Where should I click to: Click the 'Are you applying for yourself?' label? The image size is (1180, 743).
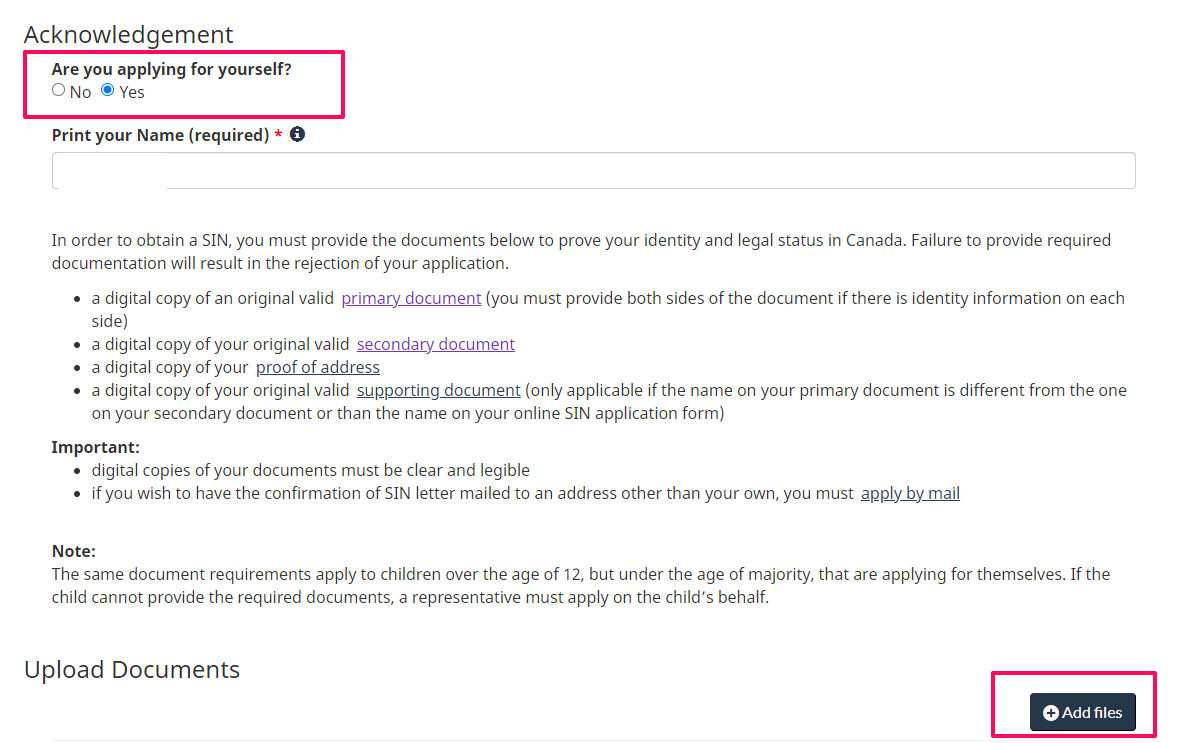coord(172,69)
